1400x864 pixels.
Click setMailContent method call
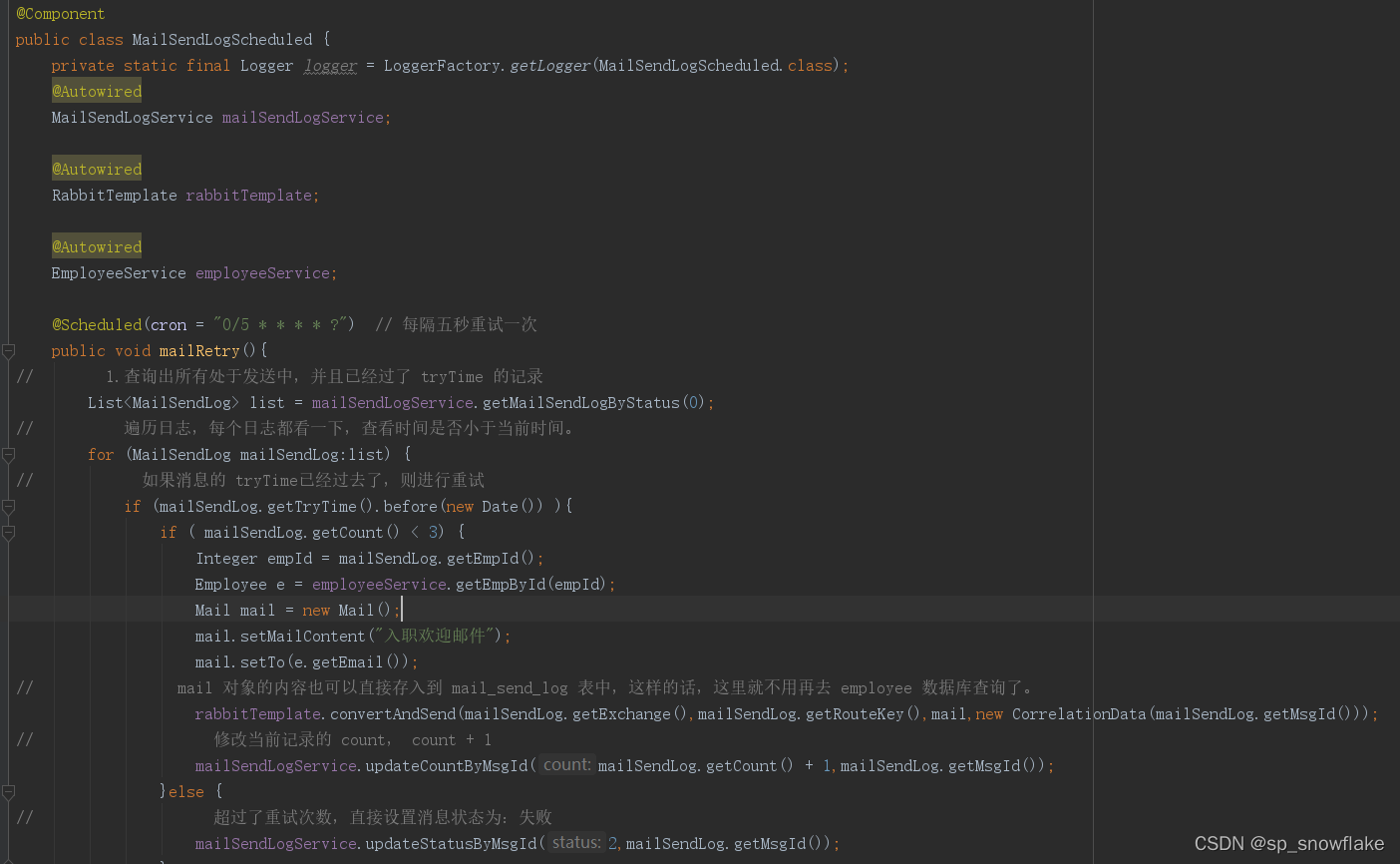coord(303,637)
